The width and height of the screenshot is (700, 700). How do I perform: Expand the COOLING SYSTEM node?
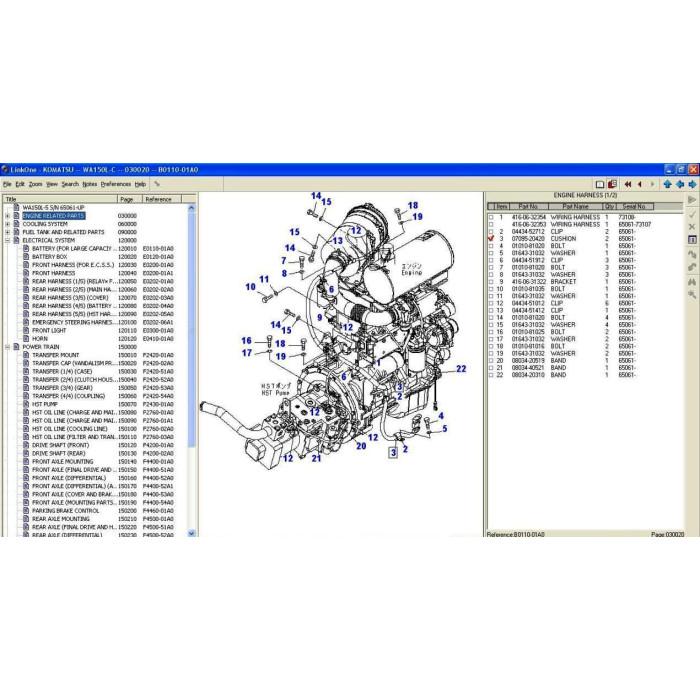pos(7,224)
